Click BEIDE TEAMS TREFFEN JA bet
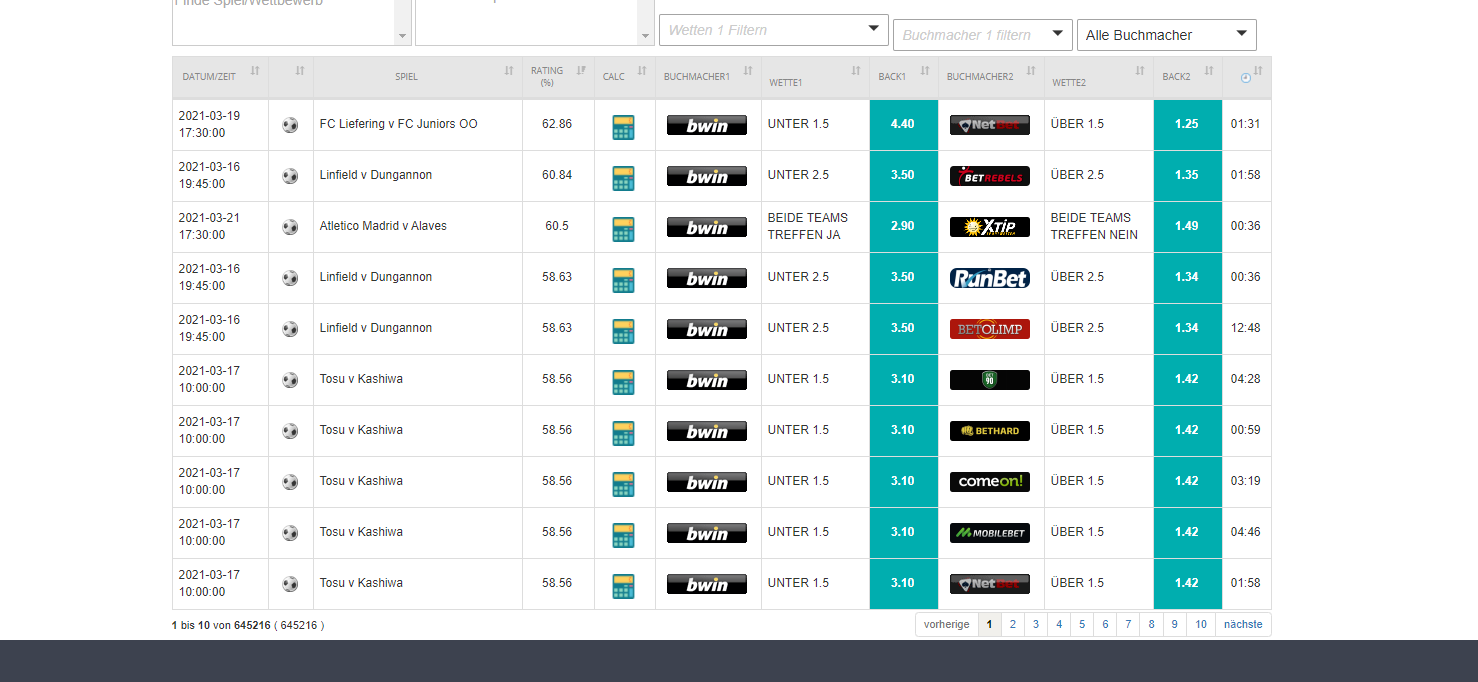This screenshot has width=1478, height=682. point(808,226)
